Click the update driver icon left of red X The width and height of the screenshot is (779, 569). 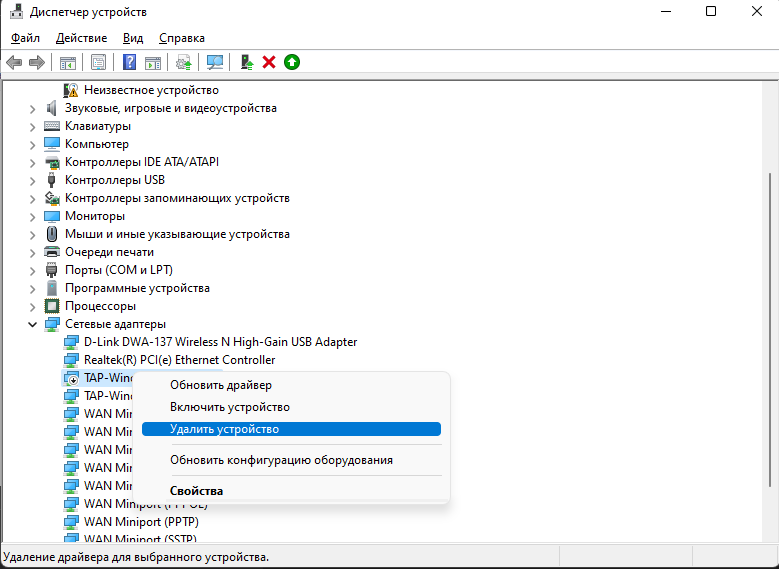[x=247, y=62]
